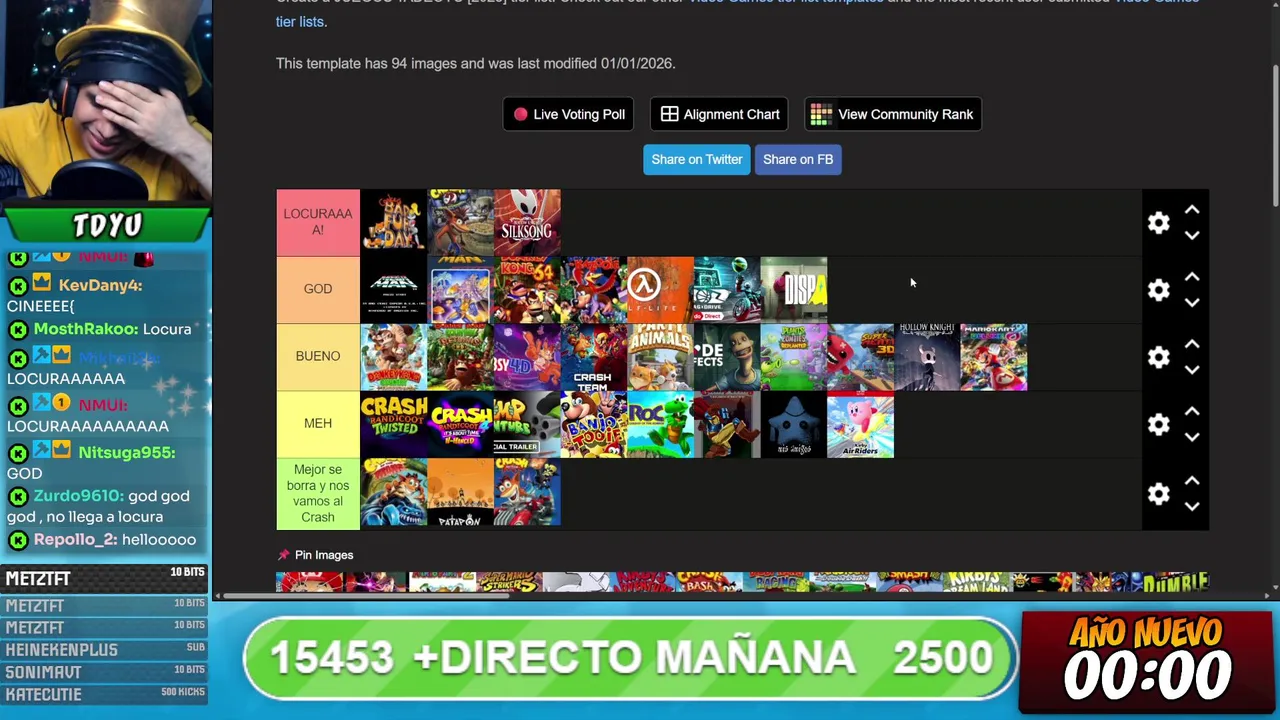Move GOD tier up with arrow
This screenshot has width=1280, height=720.
(1192, 277)
